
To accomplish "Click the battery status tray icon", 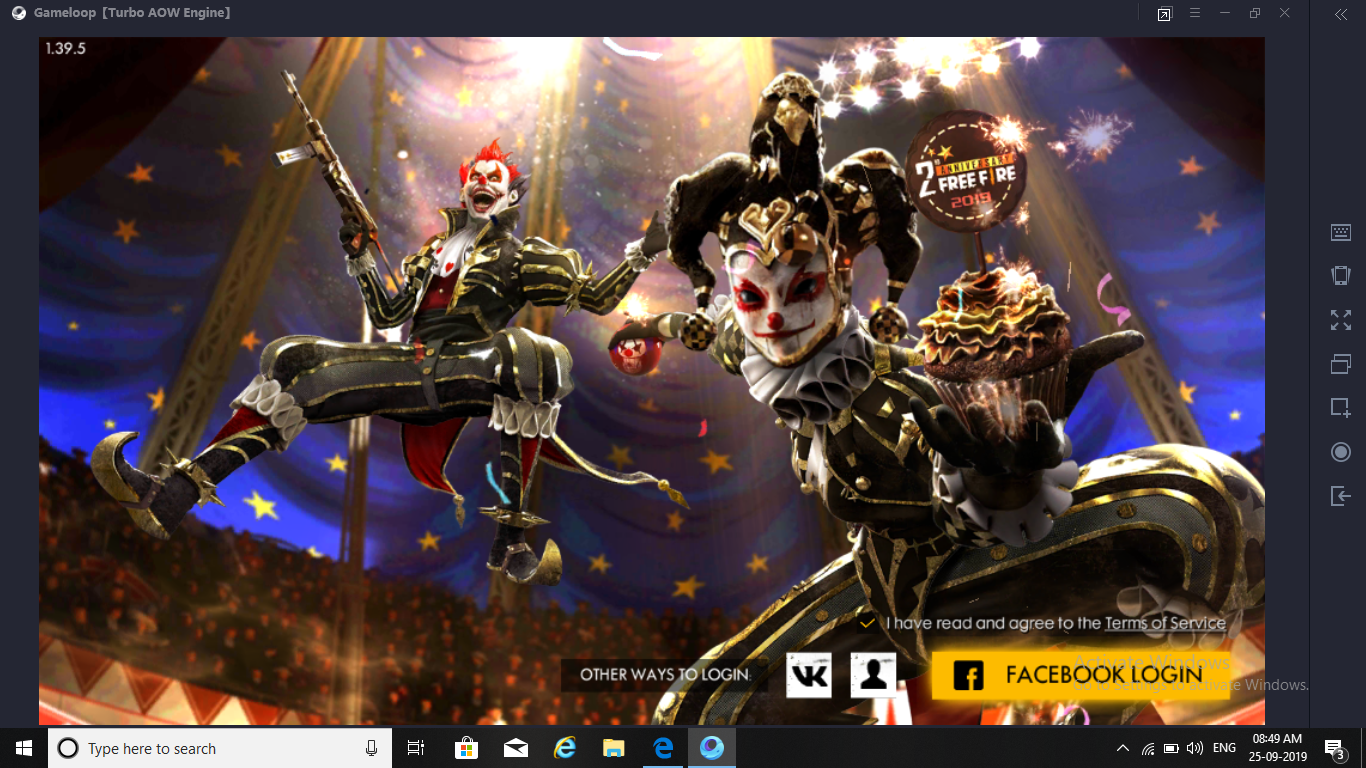I will [x=1171, y=748].
